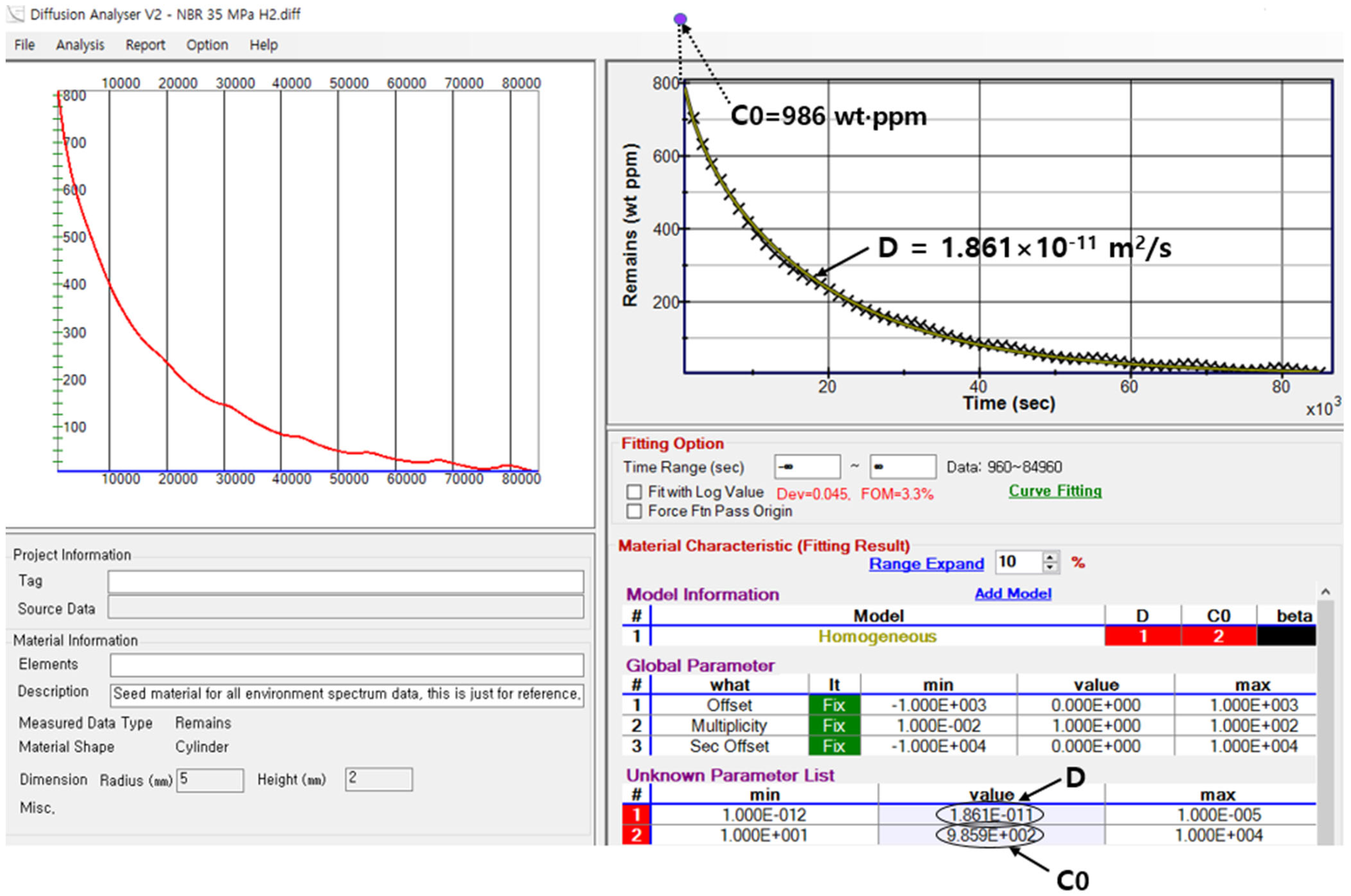Increase the Range Expand percent with up arrow
1351x896 pixels.
pos(1050,557)
